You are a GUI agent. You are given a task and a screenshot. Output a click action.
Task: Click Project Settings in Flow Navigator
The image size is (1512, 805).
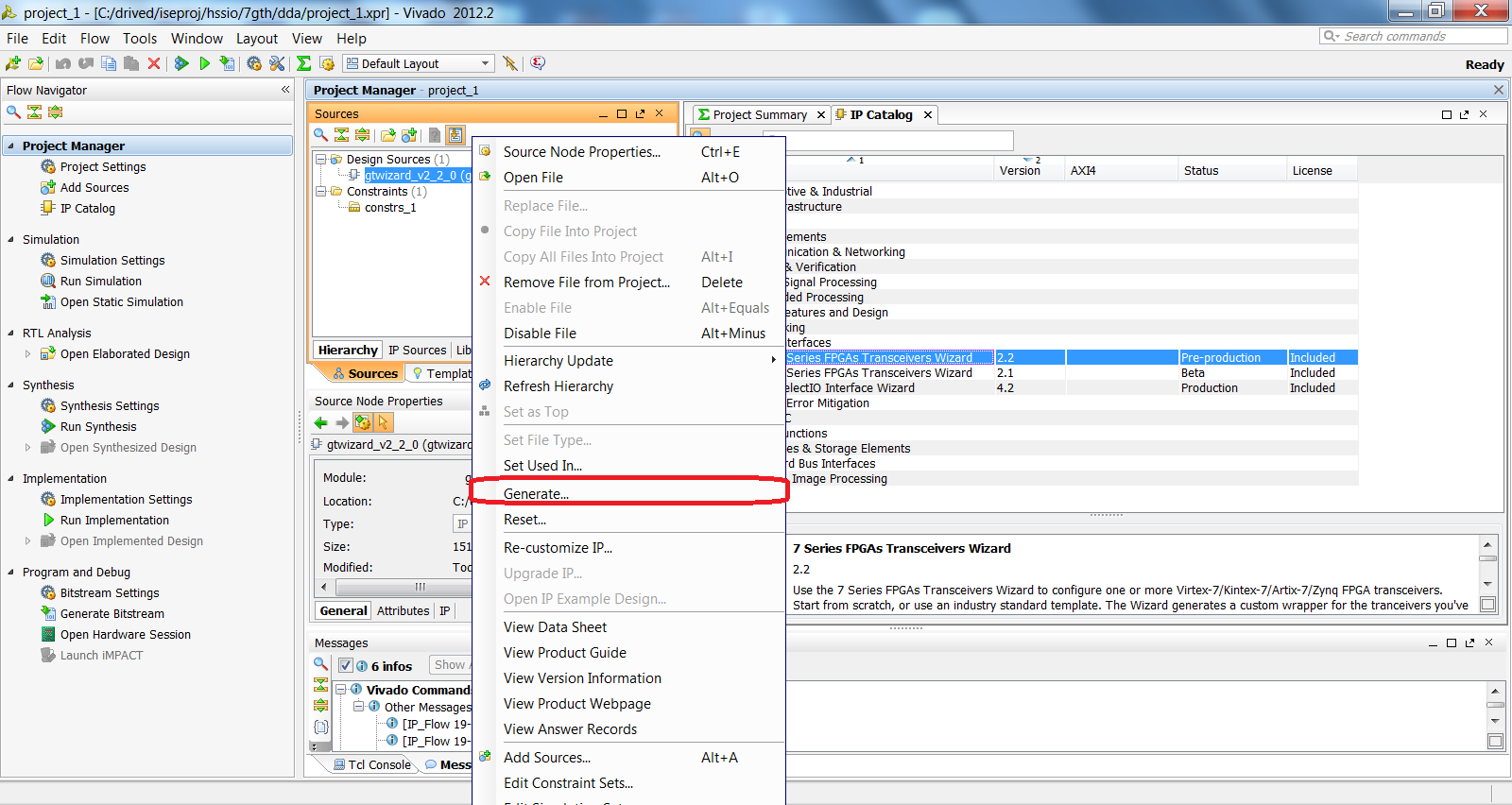[x=103, y=166]
